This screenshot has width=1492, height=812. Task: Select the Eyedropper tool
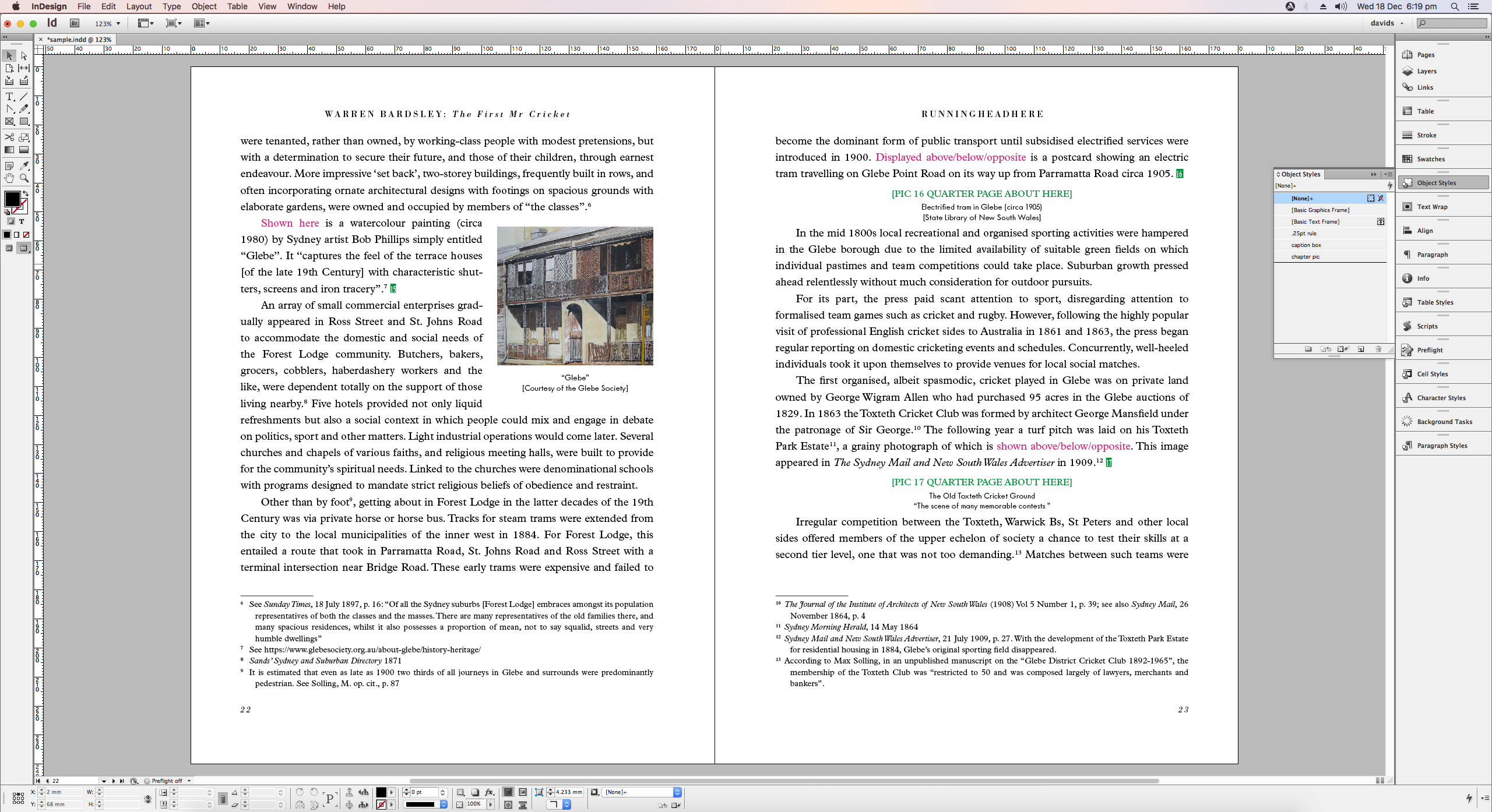pos(24,166)
